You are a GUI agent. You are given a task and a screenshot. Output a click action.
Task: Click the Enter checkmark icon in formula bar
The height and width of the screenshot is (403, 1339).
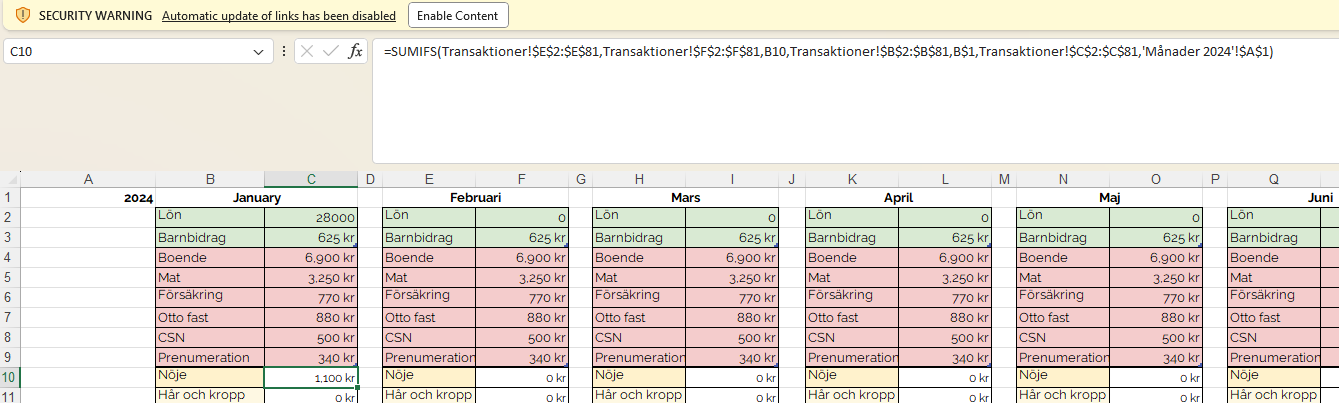point(331,51)
